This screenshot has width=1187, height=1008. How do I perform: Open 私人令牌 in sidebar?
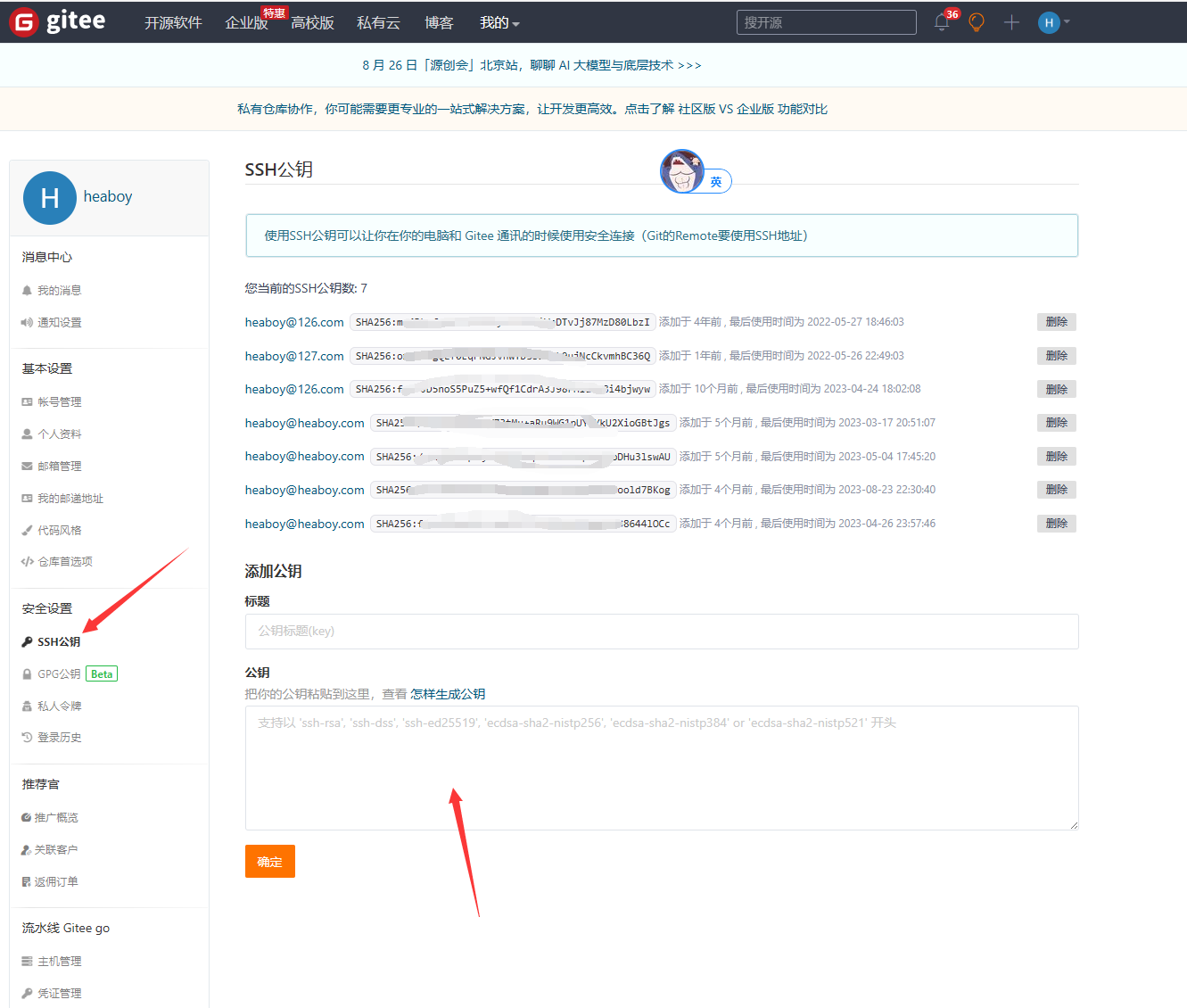click(59, 706)
